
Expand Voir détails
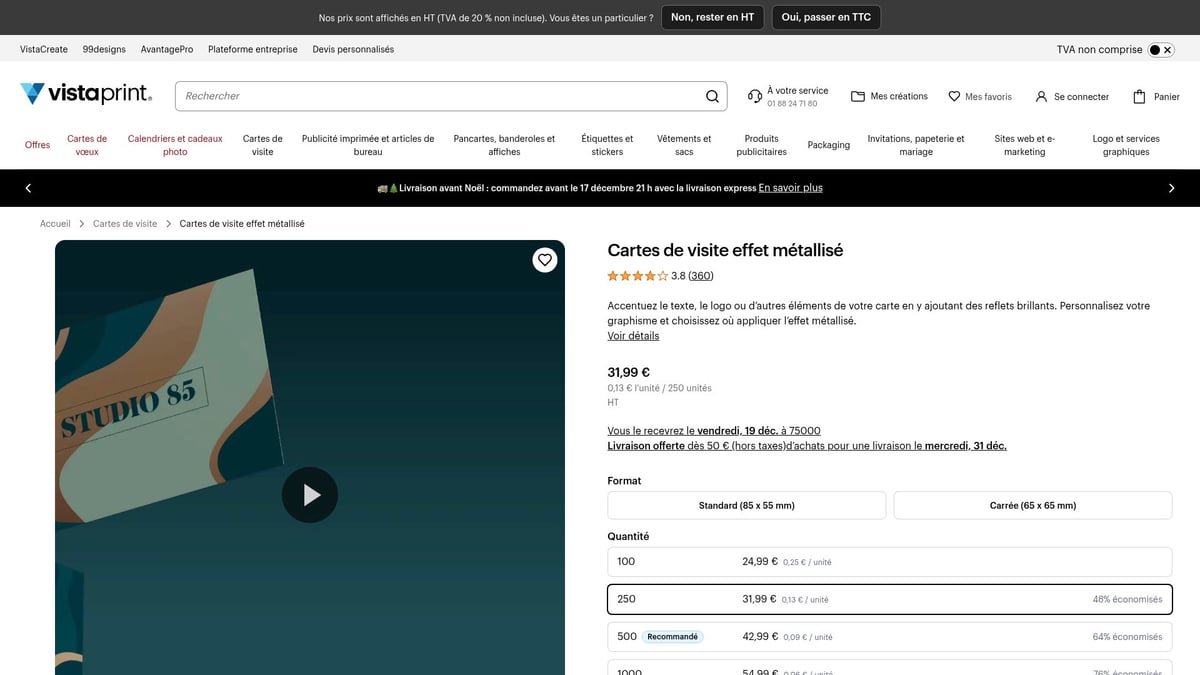(x=632, y=336)
